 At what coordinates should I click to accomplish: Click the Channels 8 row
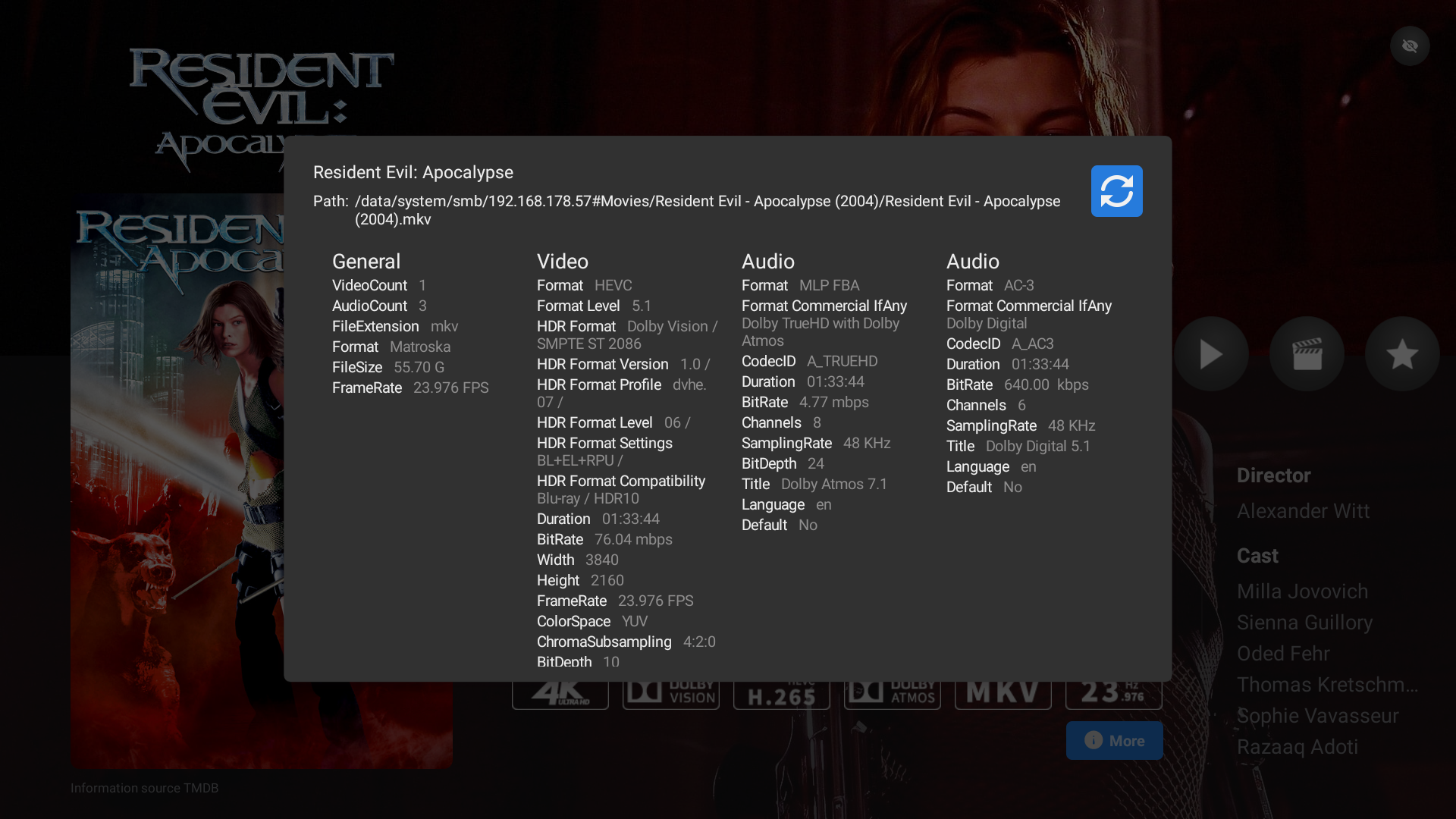pos(781,422)
